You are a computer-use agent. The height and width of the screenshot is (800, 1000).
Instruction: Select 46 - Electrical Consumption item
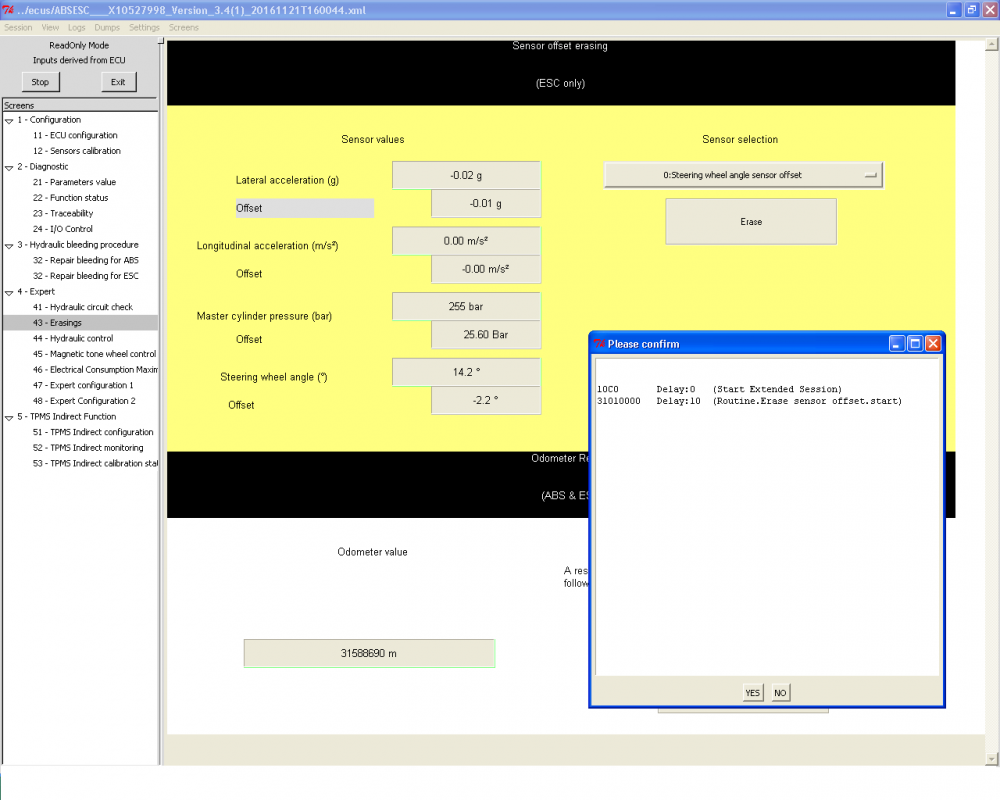click(x=94, y=370)
